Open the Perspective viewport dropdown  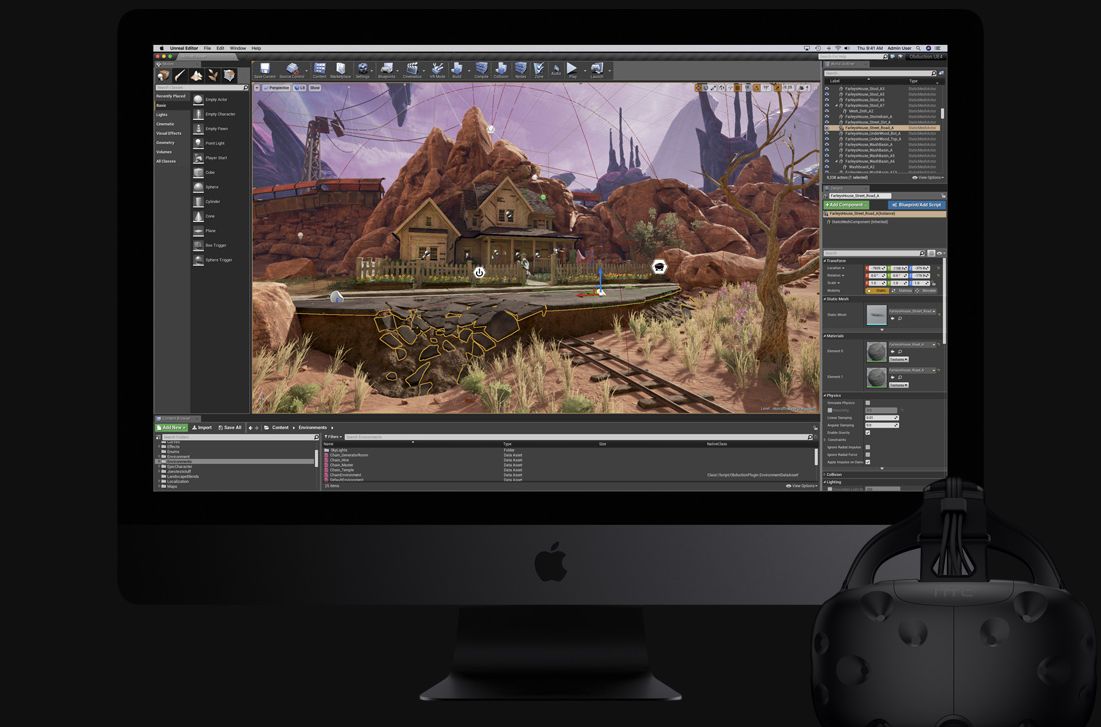click(277, 88)
